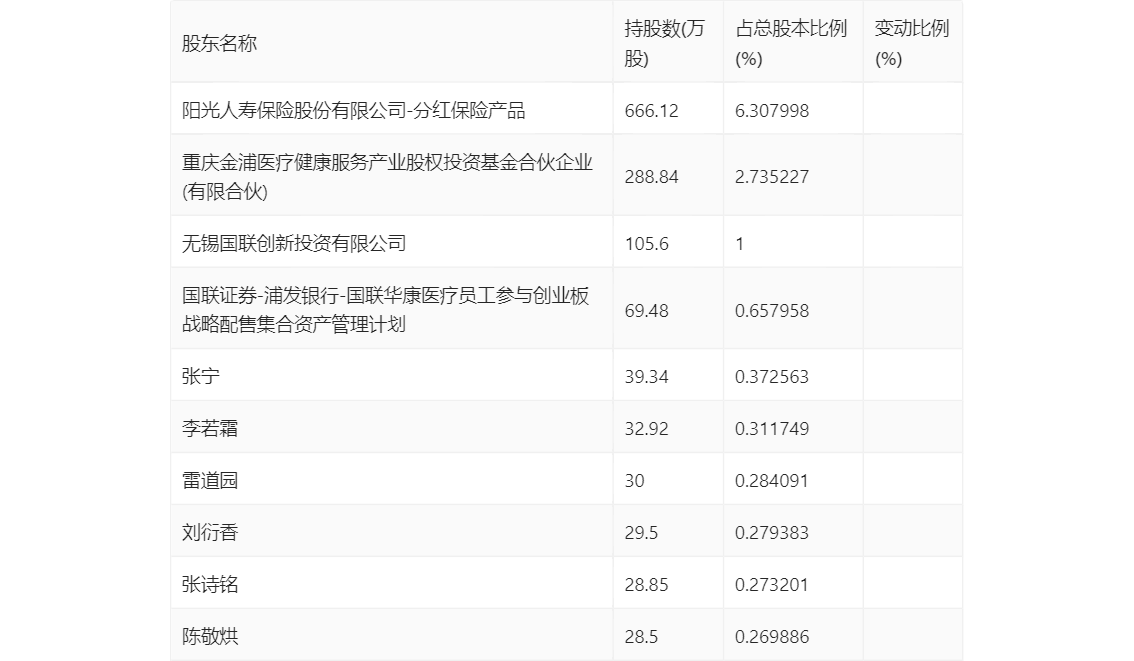Click shareholder name 李若霜
Screen dimensions: 1134x661
[210, 429]
